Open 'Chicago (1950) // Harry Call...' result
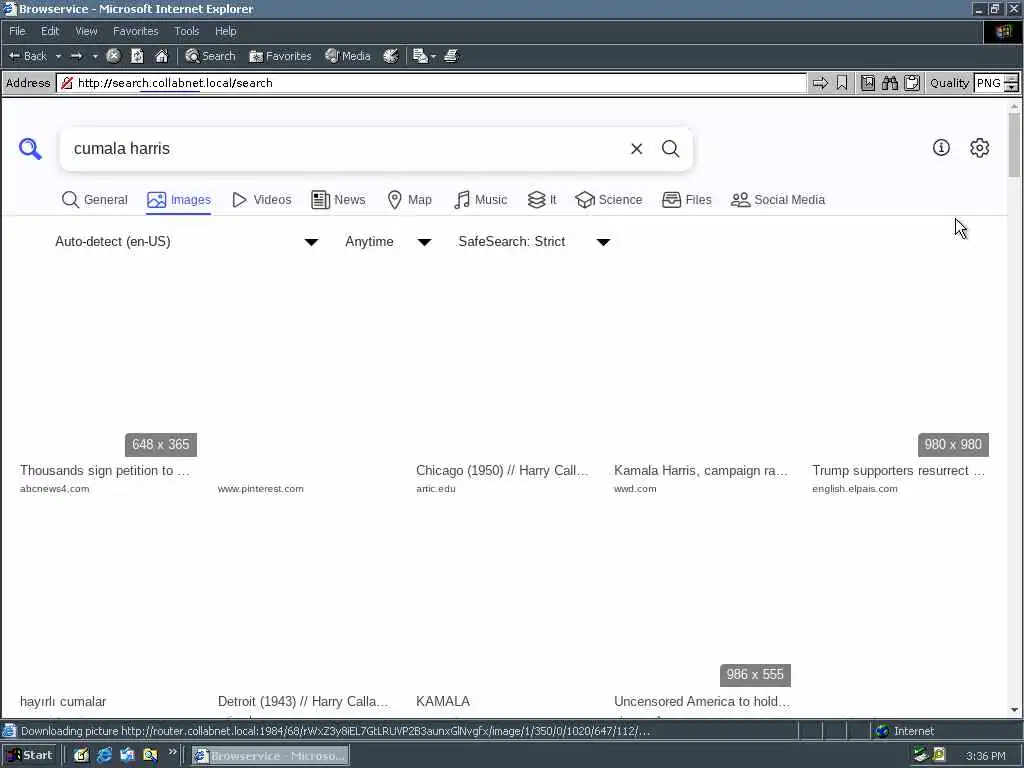 (x=502, y=471)
